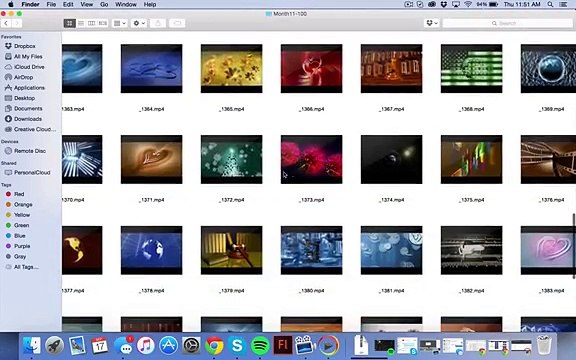Image resolution: width=576 pixels, height=360 pixels.
Task: Open App Store from the Dock
Action: [169, 346]
